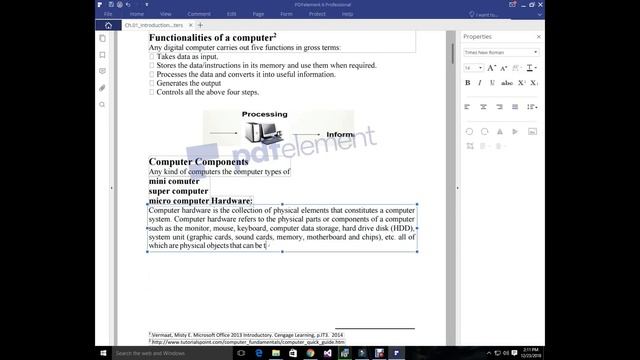Viewport: 640px width, 360px height.
Task: Open the Protect tab
Action: [x=317, y=14]
